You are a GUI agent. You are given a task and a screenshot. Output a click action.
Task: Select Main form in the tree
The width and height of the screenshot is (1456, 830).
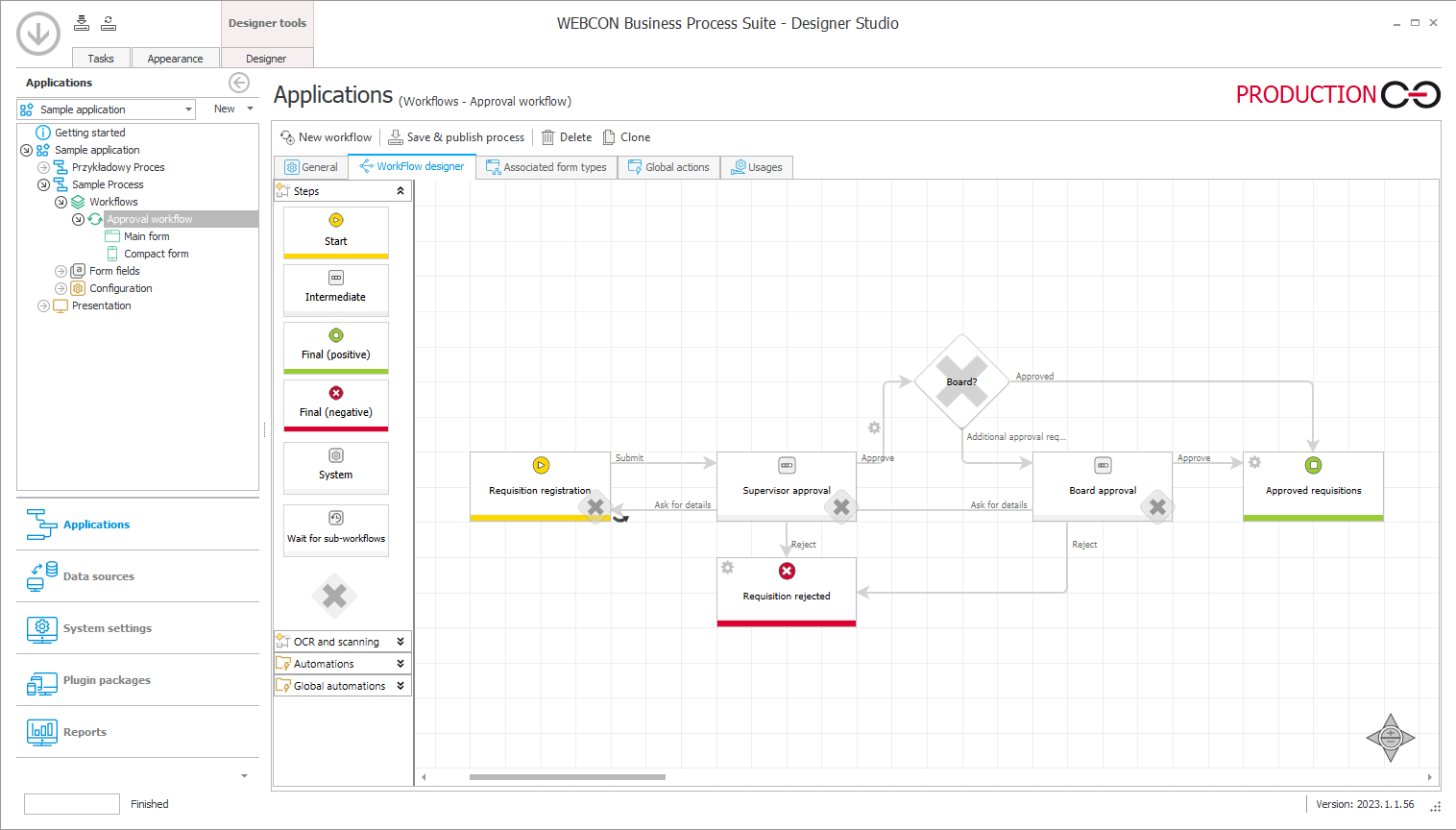pos(146,236)
